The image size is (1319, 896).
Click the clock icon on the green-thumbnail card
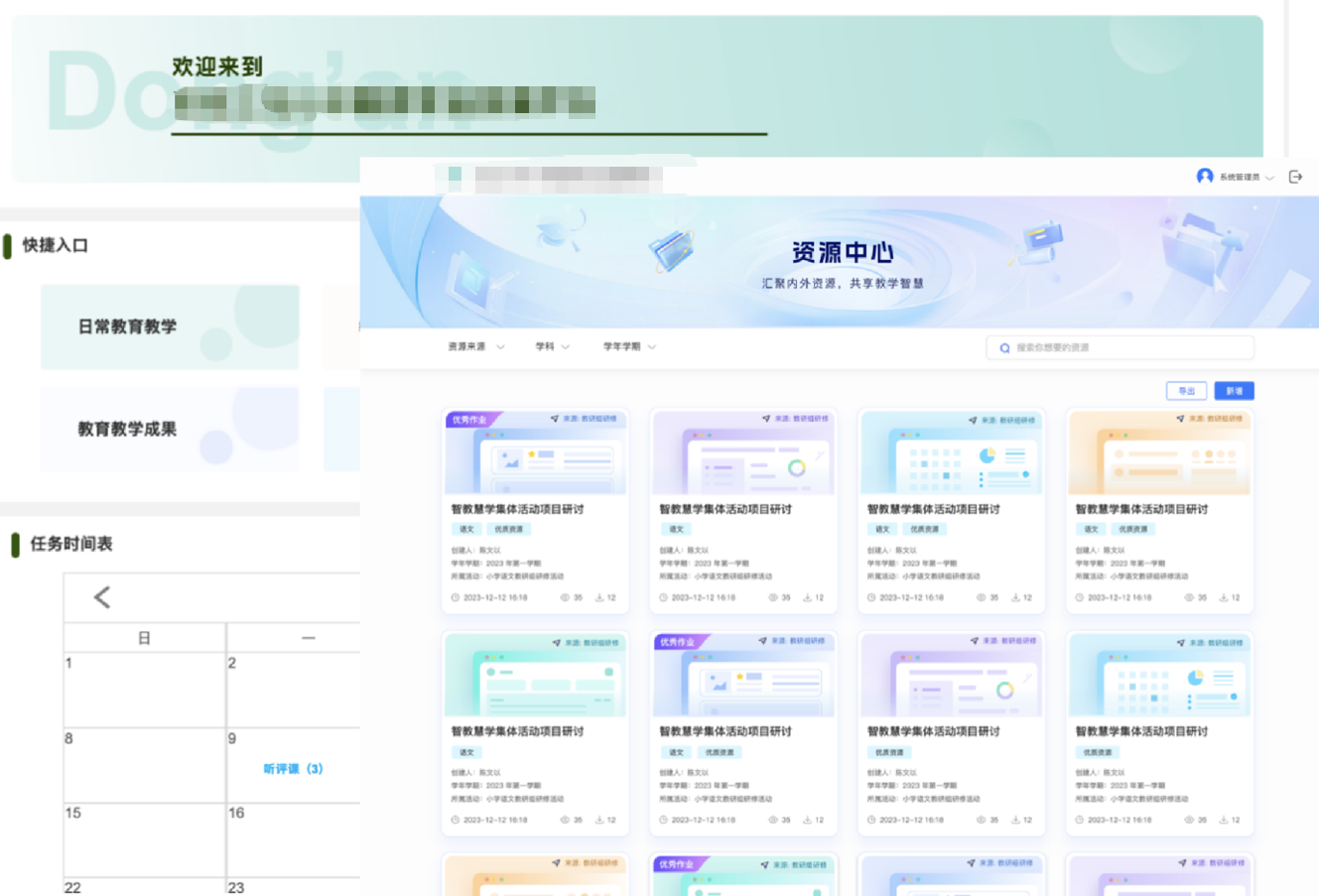[456, 820]
